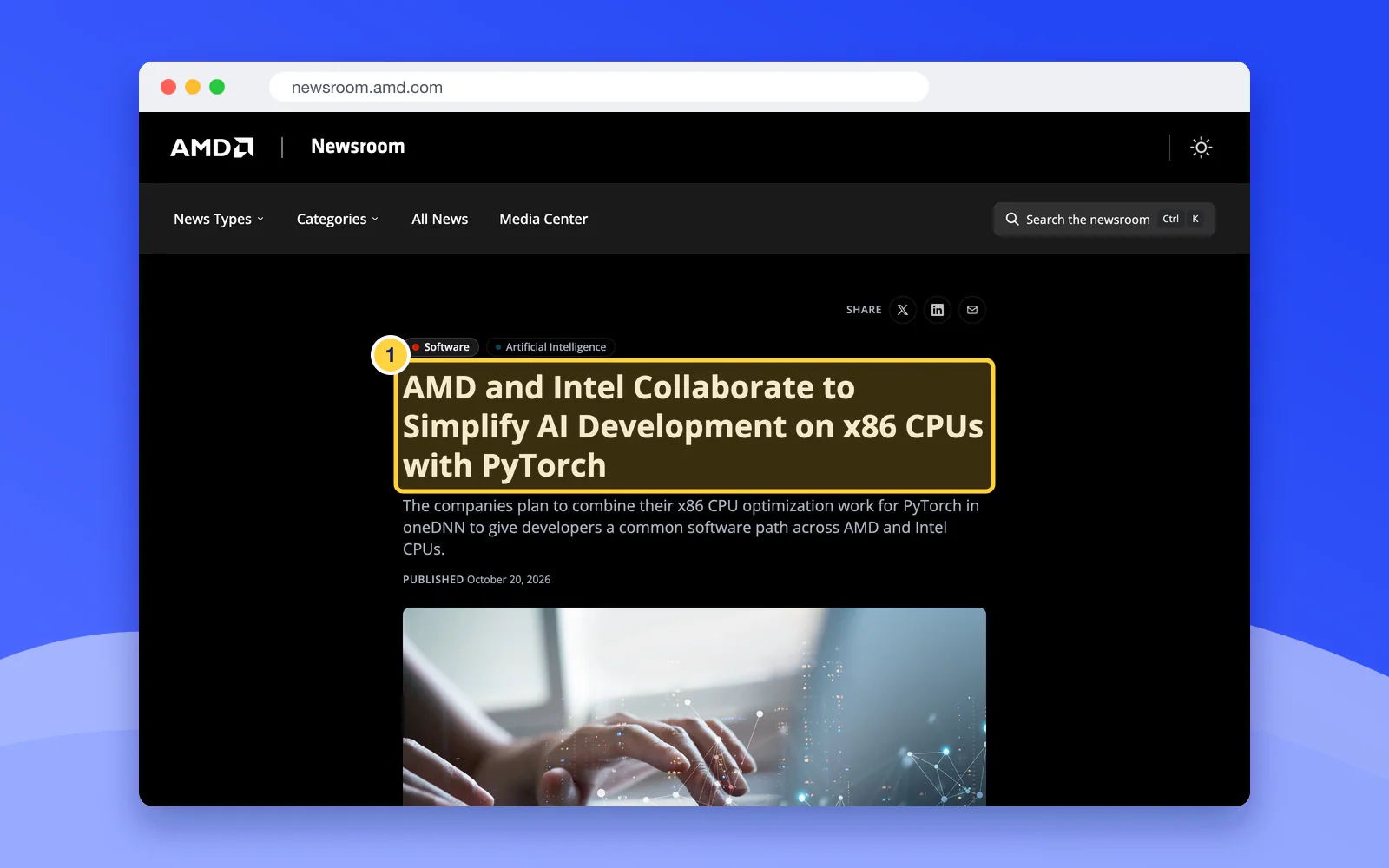Open the Newsroom home link
Screen dimensions: 1389x868
point(358,147)
